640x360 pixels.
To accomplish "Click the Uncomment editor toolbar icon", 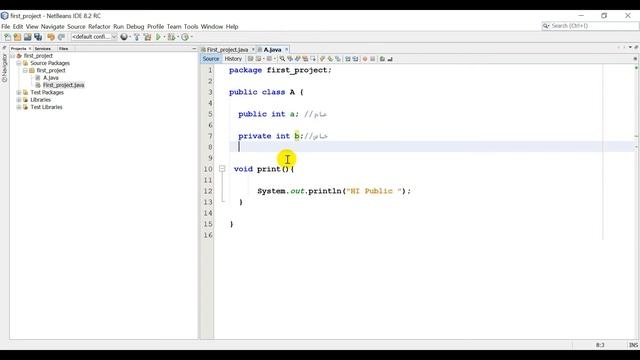I will coord(390,59).
